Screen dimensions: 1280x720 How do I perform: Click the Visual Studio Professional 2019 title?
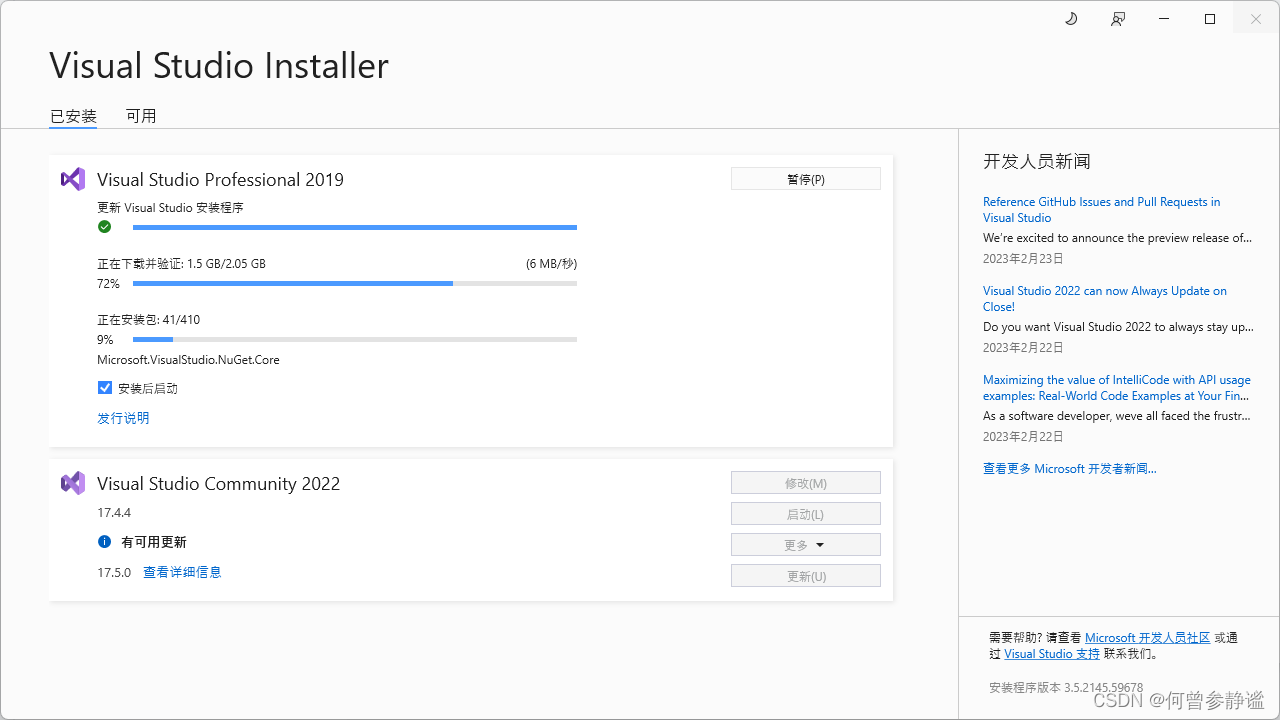(220, 180)
